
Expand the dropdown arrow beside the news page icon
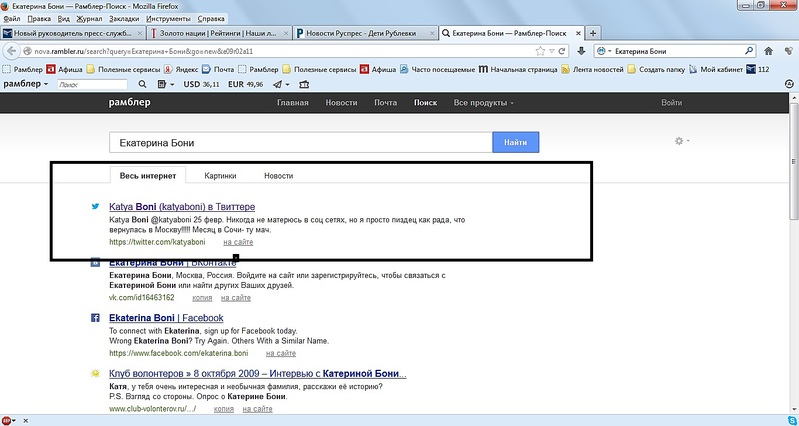[x=172, y=85]
